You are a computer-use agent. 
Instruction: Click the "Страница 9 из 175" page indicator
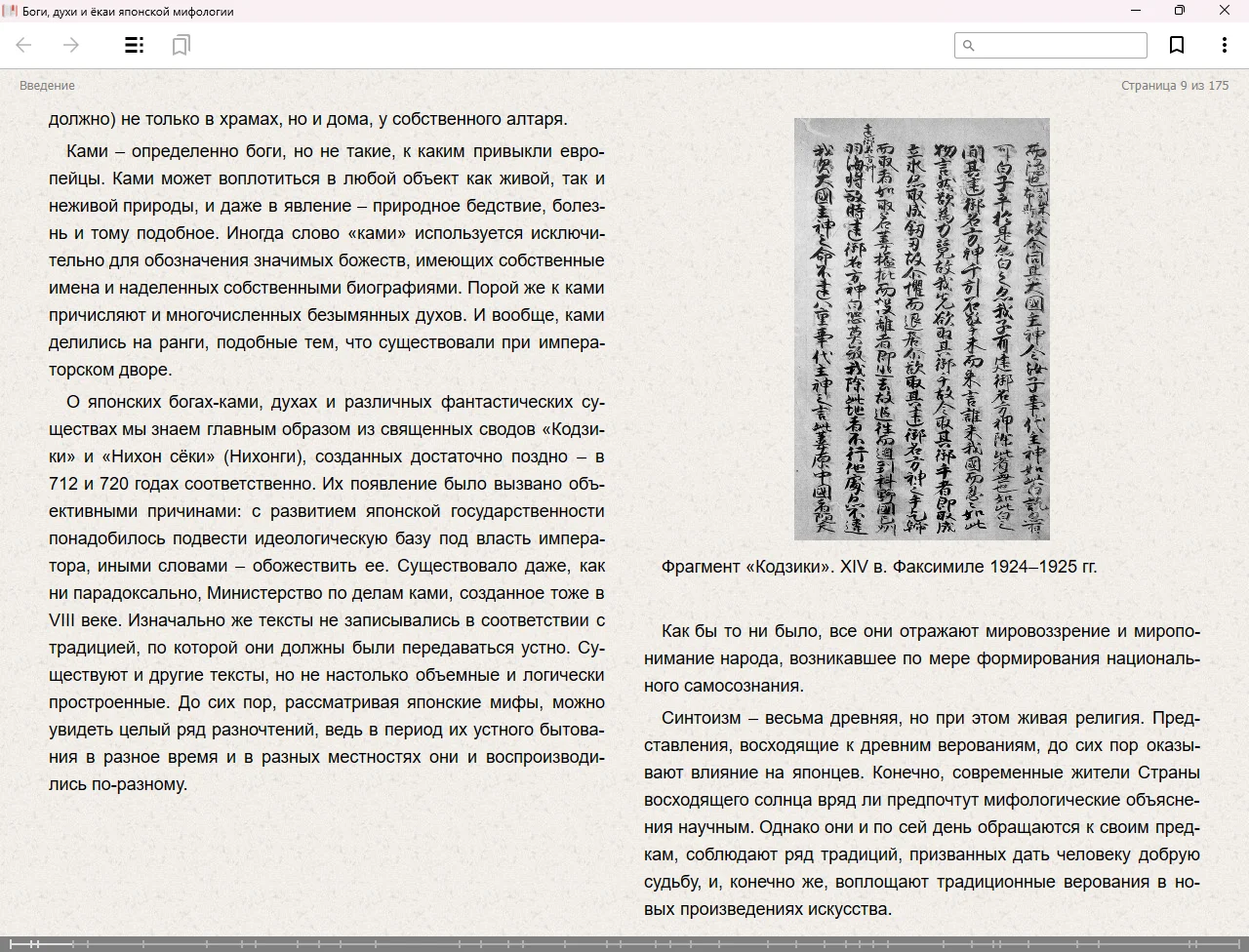[1174, 86]
